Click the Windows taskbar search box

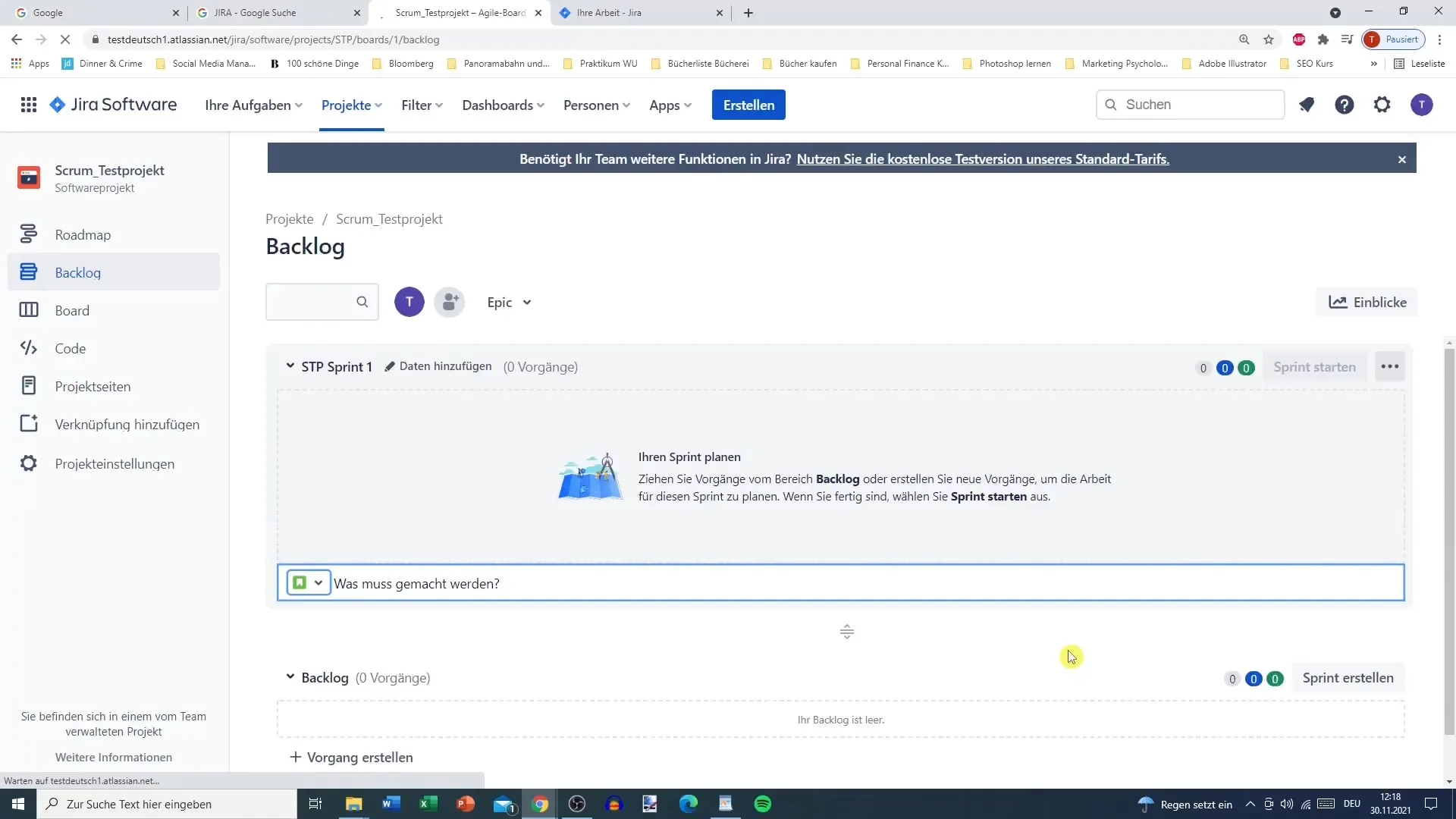point(167,804)
